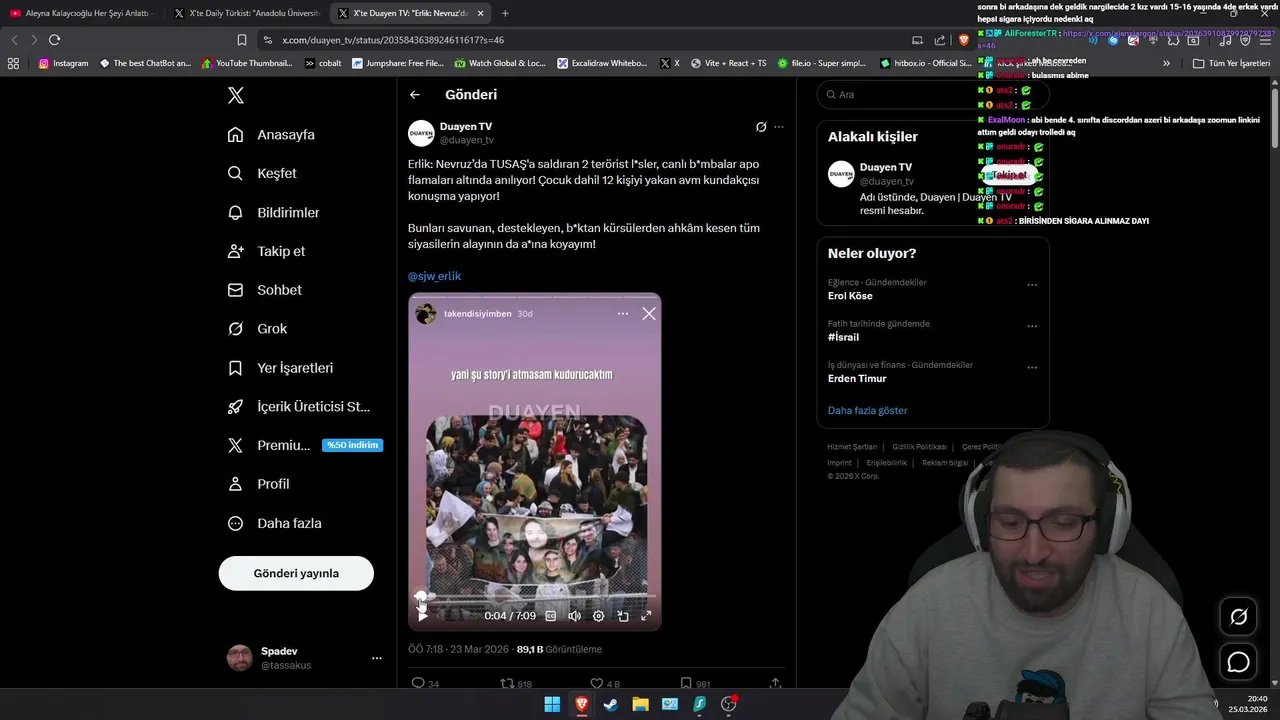
Task: Seek on the video progress bar
Action: pos(534,597)
